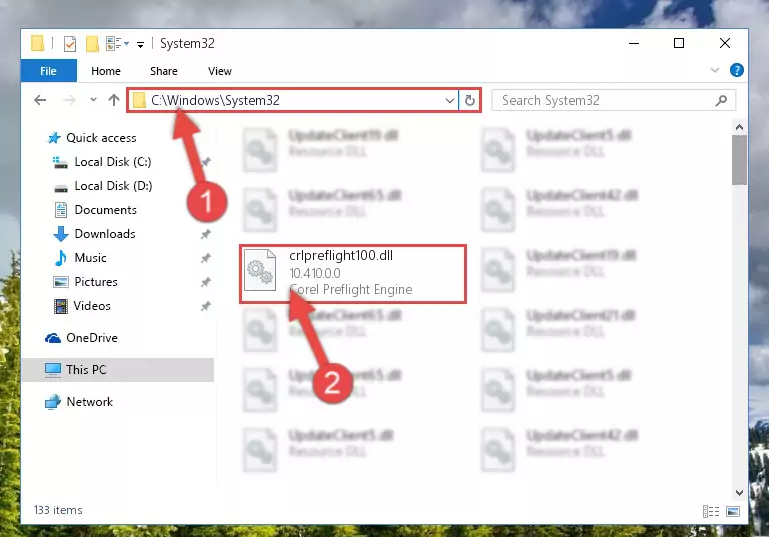Switch to the View ribbon tab

[219, 71]
